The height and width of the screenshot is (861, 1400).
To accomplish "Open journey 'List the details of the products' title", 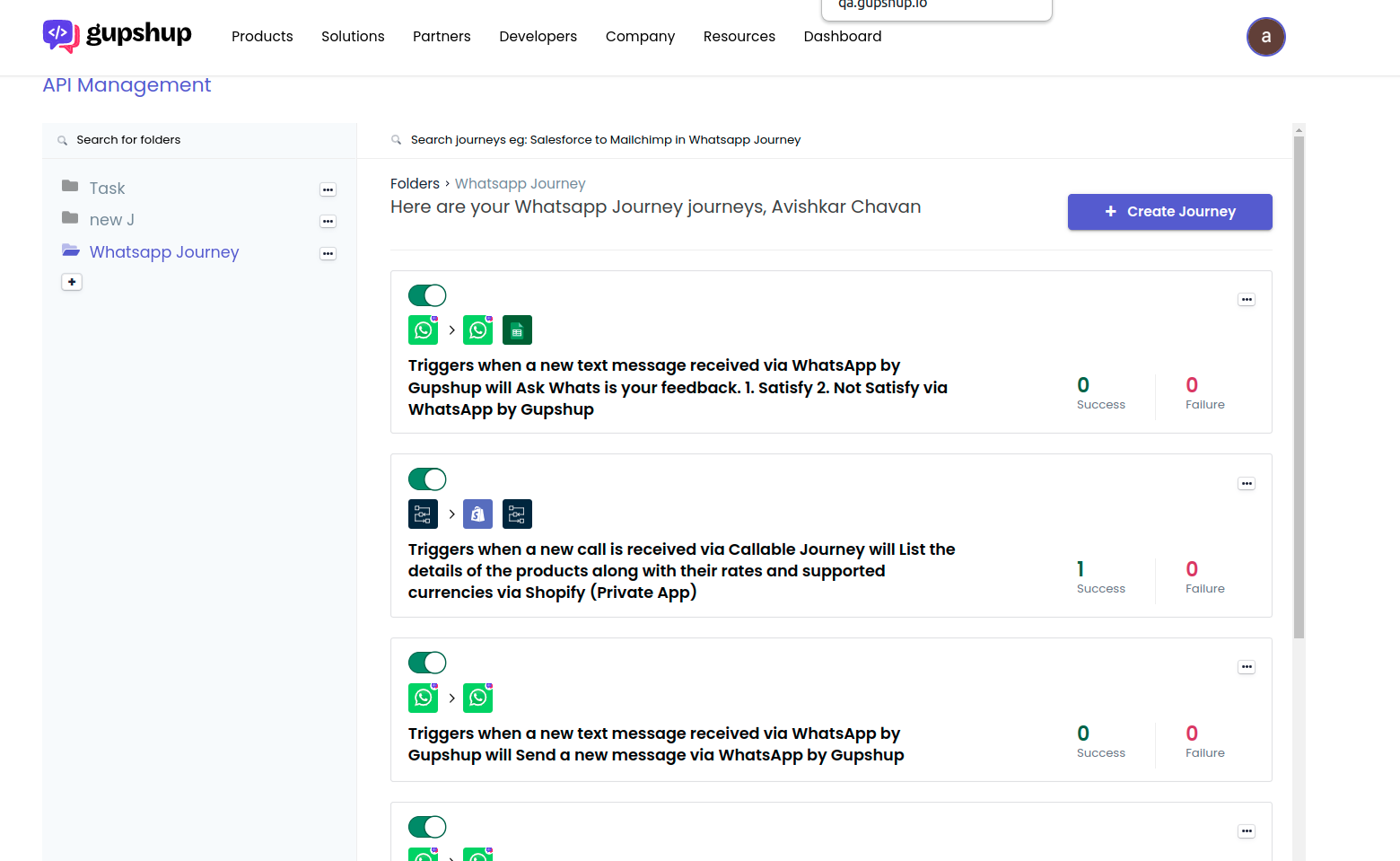I will [681, 571].
